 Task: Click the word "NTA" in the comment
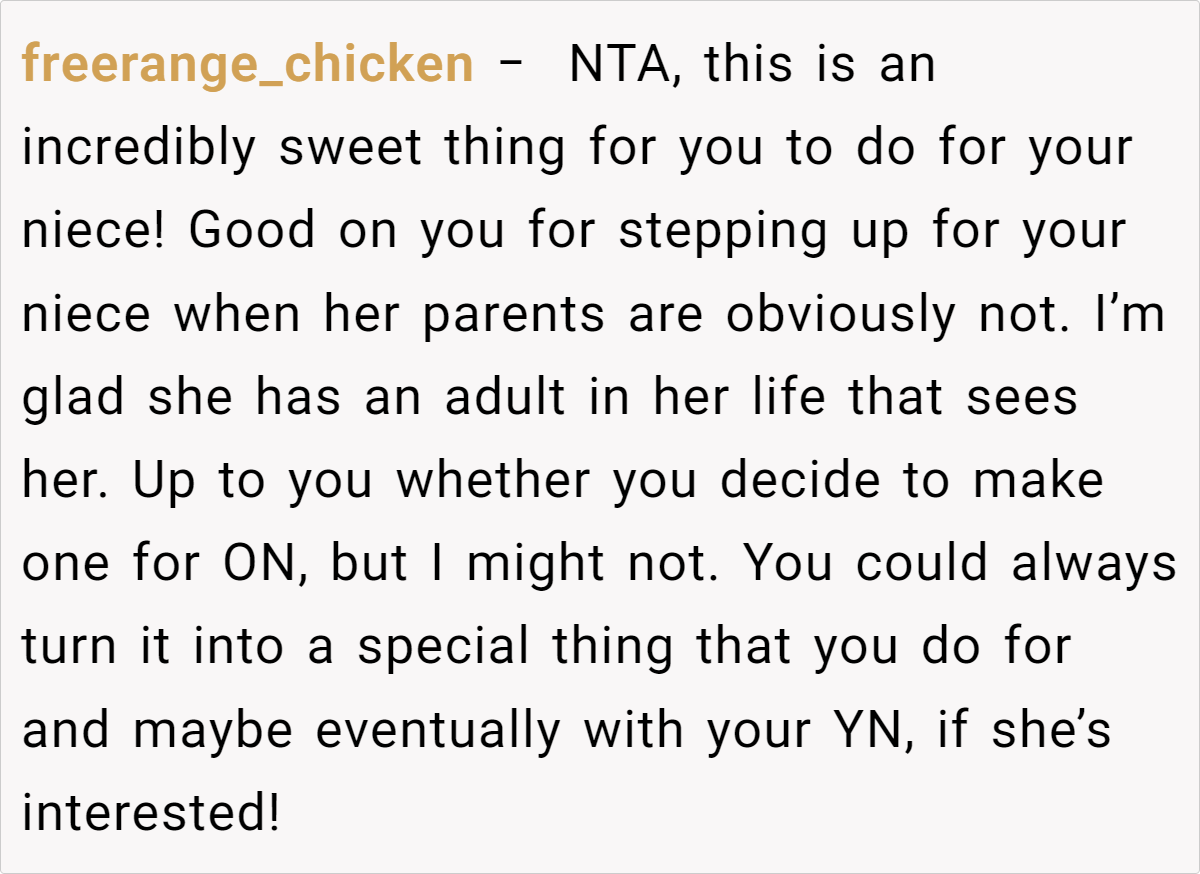619,65
